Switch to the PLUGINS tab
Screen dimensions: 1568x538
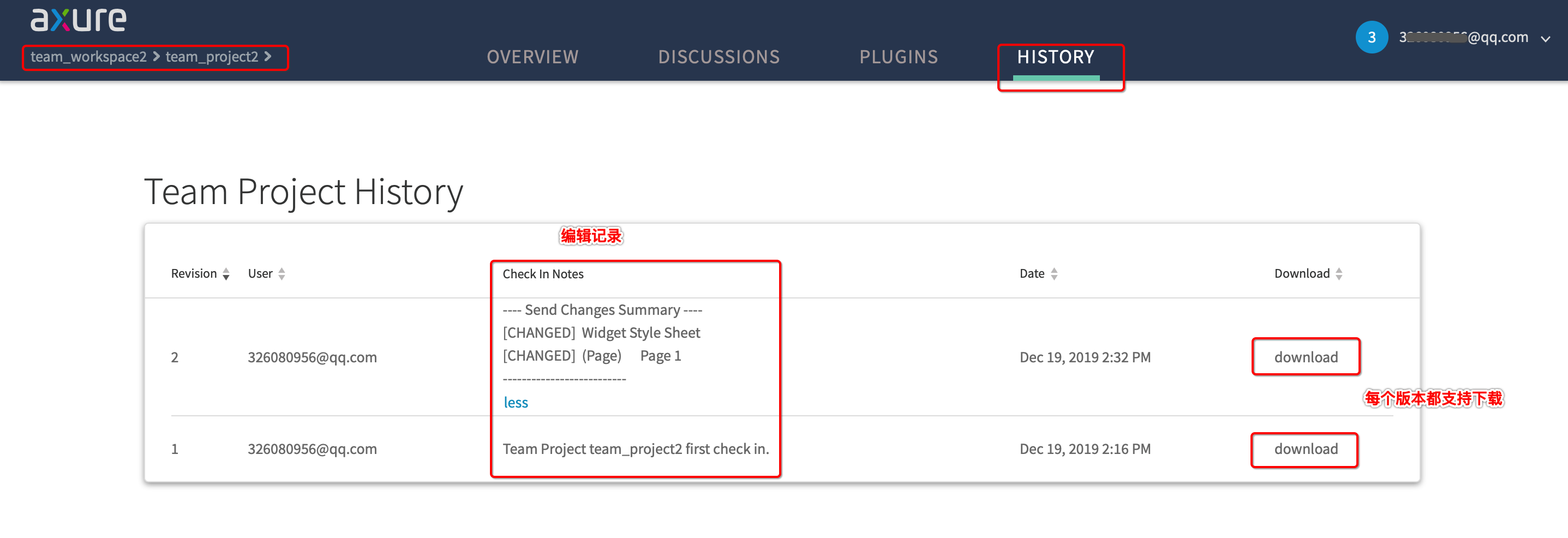[x=899, y=57]
